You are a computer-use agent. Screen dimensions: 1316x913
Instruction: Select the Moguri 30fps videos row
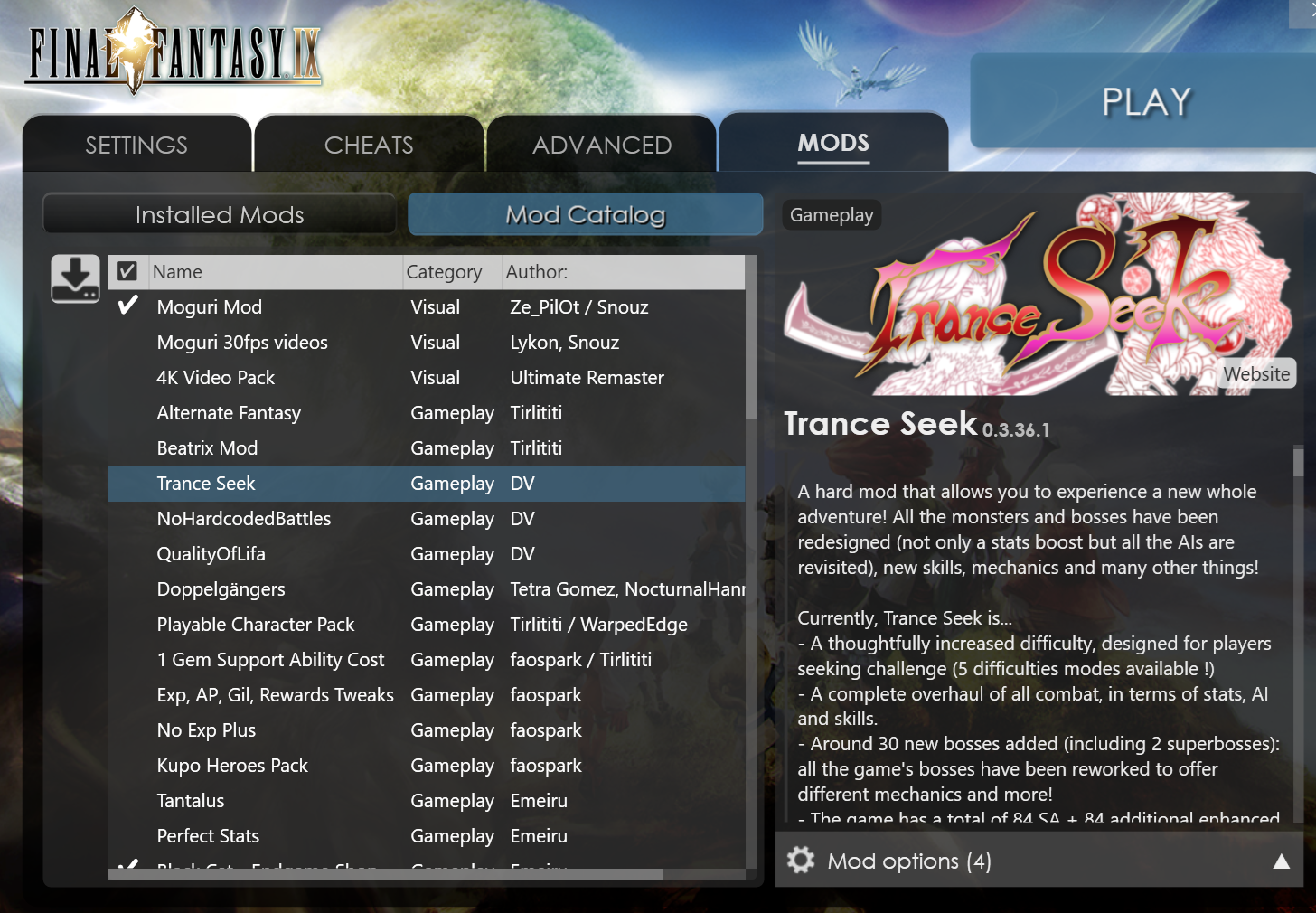point(427,343)
